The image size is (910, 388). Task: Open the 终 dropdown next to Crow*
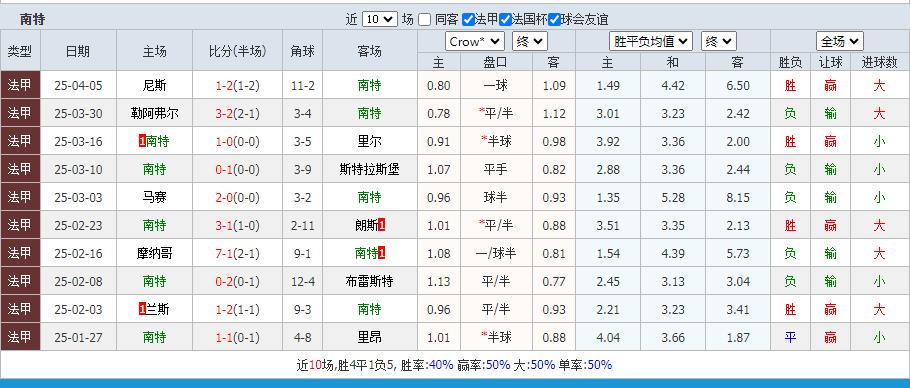(530, 41)
